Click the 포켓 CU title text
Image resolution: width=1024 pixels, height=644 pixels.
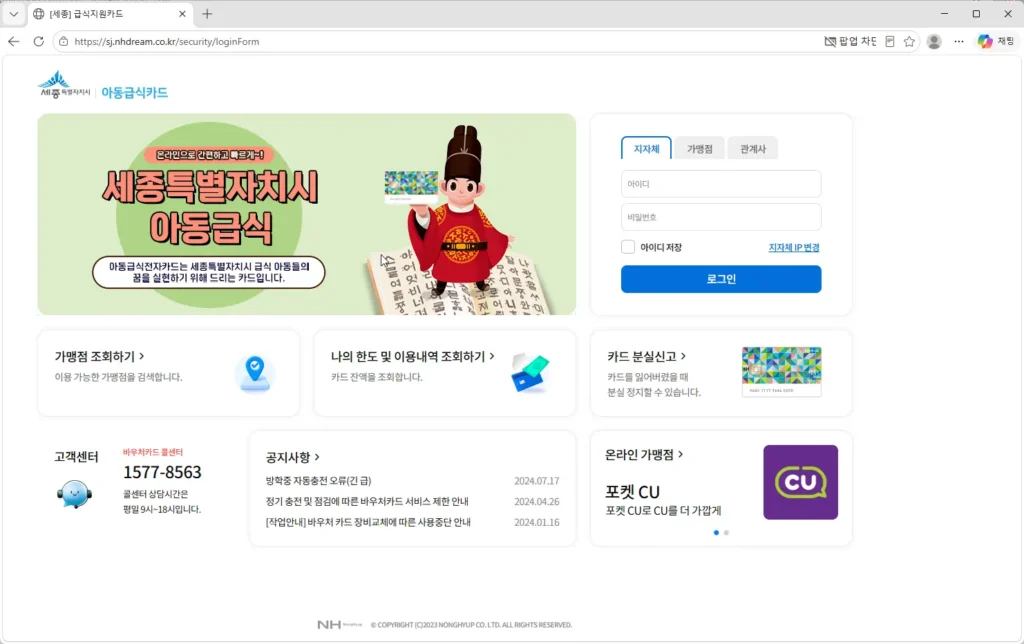tap(632, 492)
